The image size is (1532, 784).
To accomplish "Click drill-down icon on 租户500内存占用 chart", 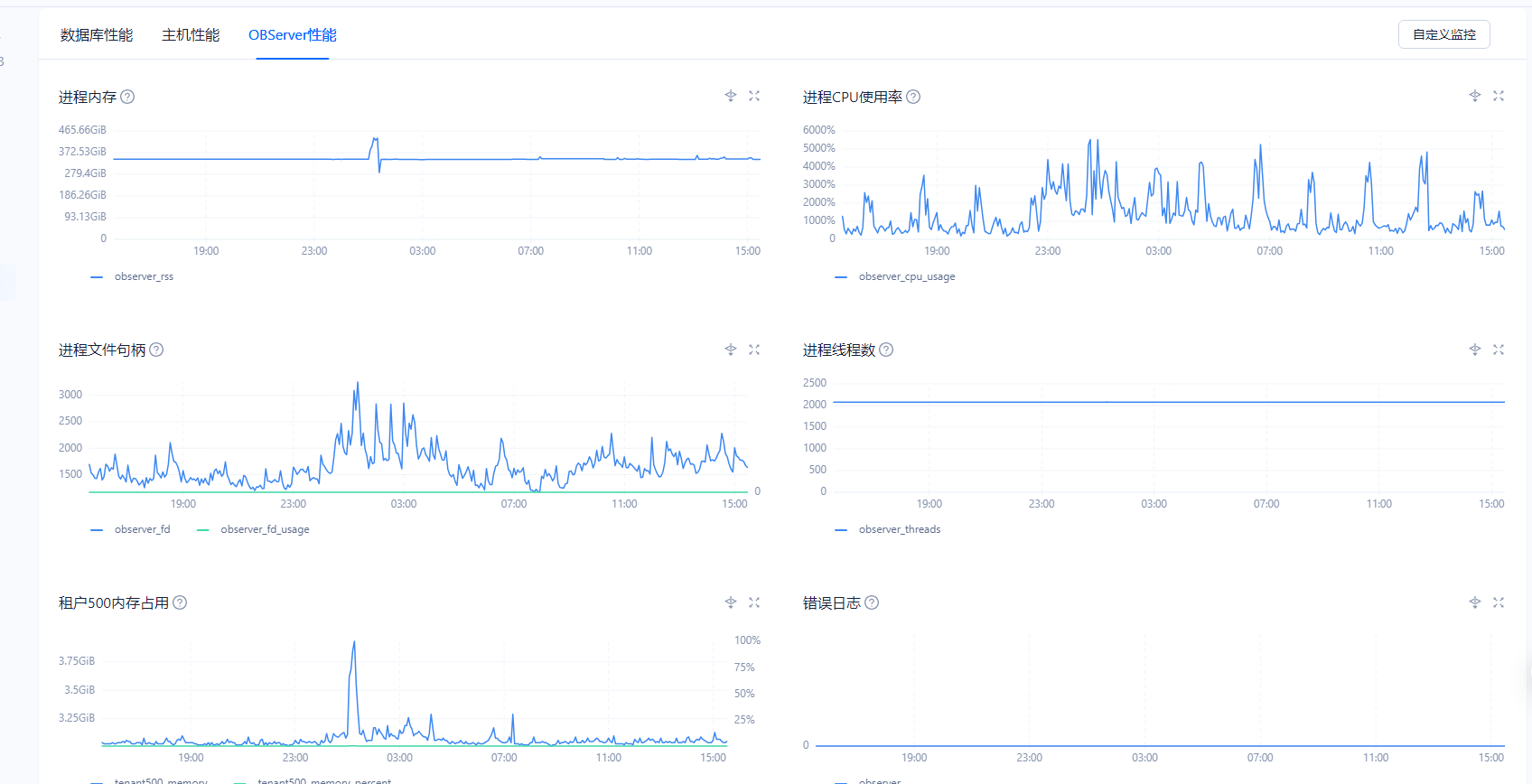I will 731,602.
